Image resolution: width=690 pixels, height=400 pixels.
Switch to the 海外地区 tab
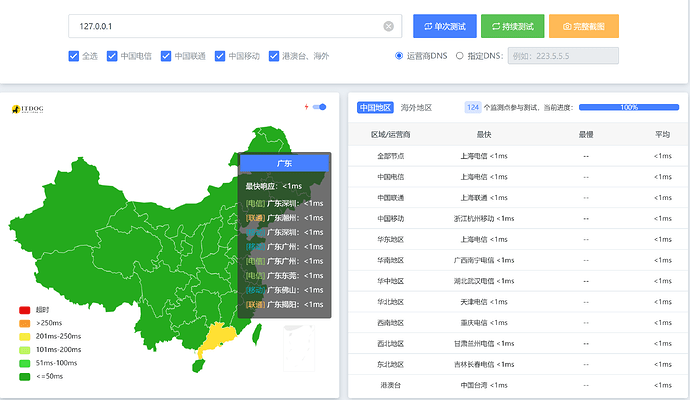pyautogui.click(x=416, y=107)
